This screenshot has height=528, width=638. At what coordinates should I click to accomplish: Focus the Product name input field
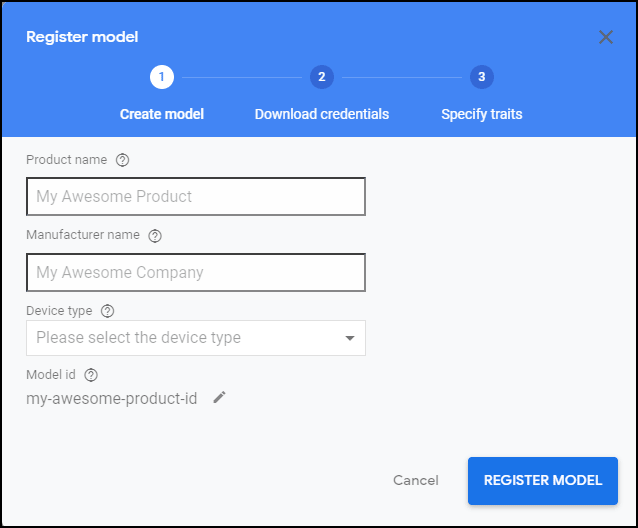tap(196, 196)
